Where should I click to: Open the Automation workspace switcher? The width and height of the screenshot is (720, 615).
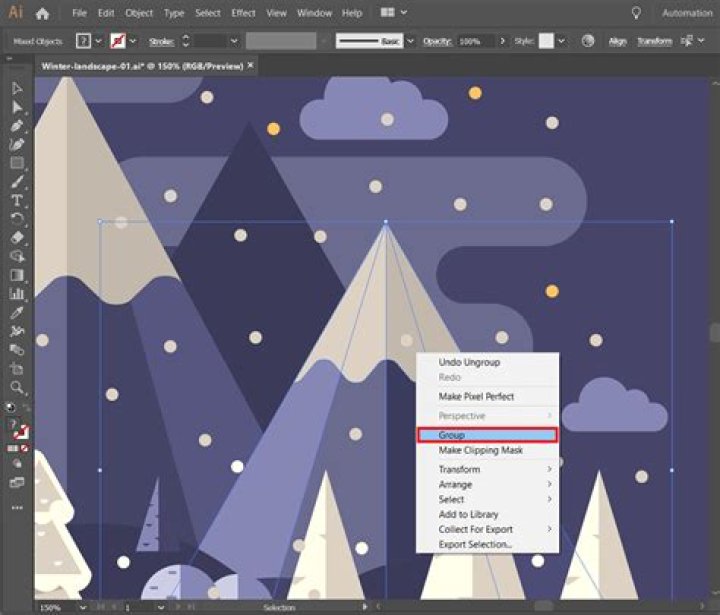tap(687, 13)
